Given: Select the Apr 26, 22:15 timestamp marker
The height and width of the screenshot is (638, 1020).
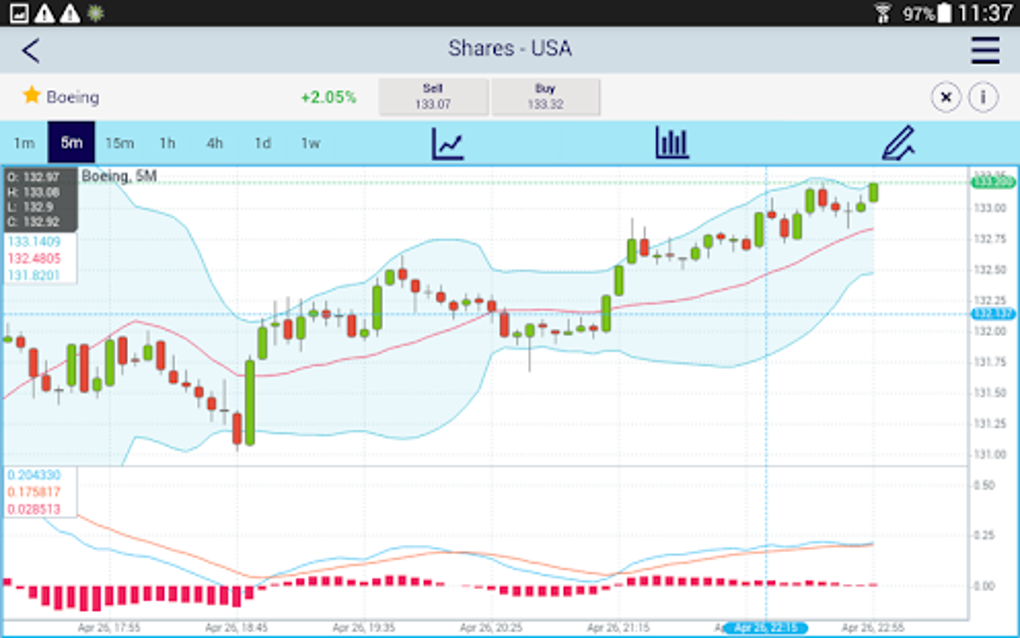Looking at the screenshot, I should [766, 626].
